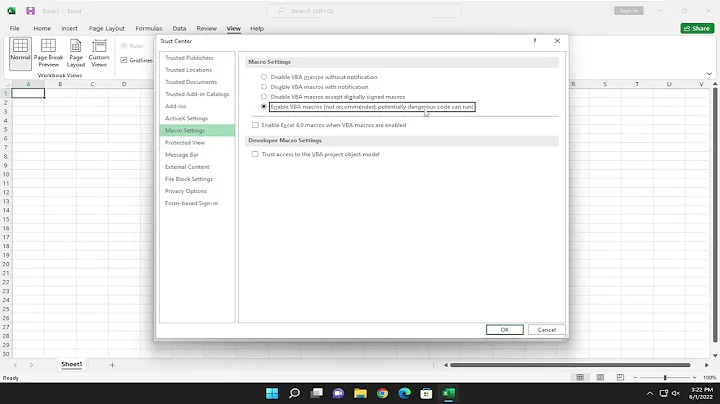Open the Review ribbon tab
Image resolution: width=720 pixels, height=404 pixels.
207,28
